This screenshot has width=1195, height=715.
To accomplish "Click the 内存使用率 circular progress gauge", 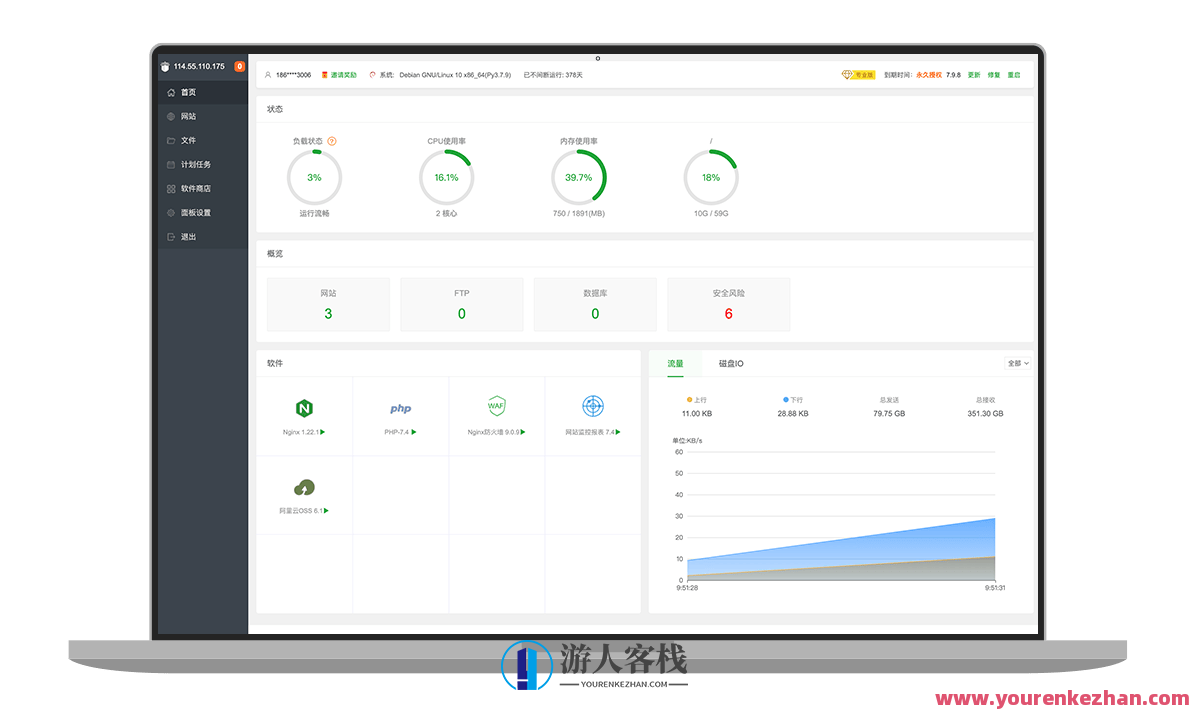I will point(578,178).
